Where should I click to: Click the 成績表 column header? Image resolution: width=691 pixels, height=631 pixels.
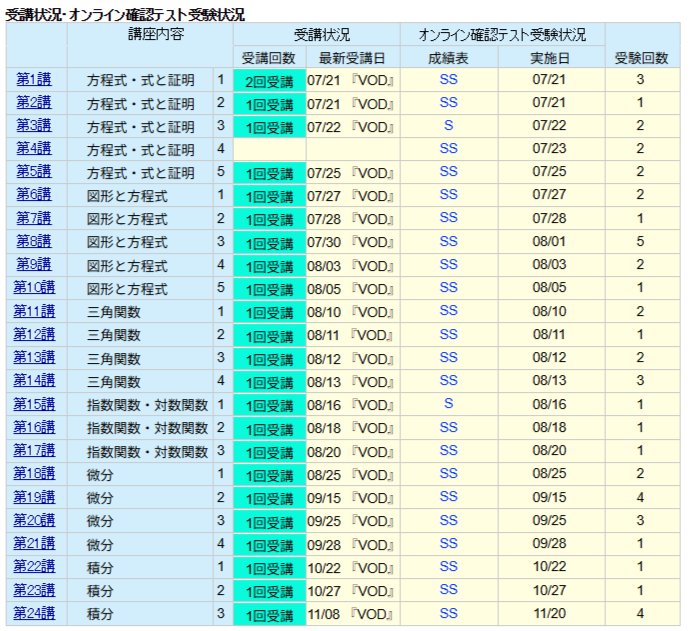point(448,58)
